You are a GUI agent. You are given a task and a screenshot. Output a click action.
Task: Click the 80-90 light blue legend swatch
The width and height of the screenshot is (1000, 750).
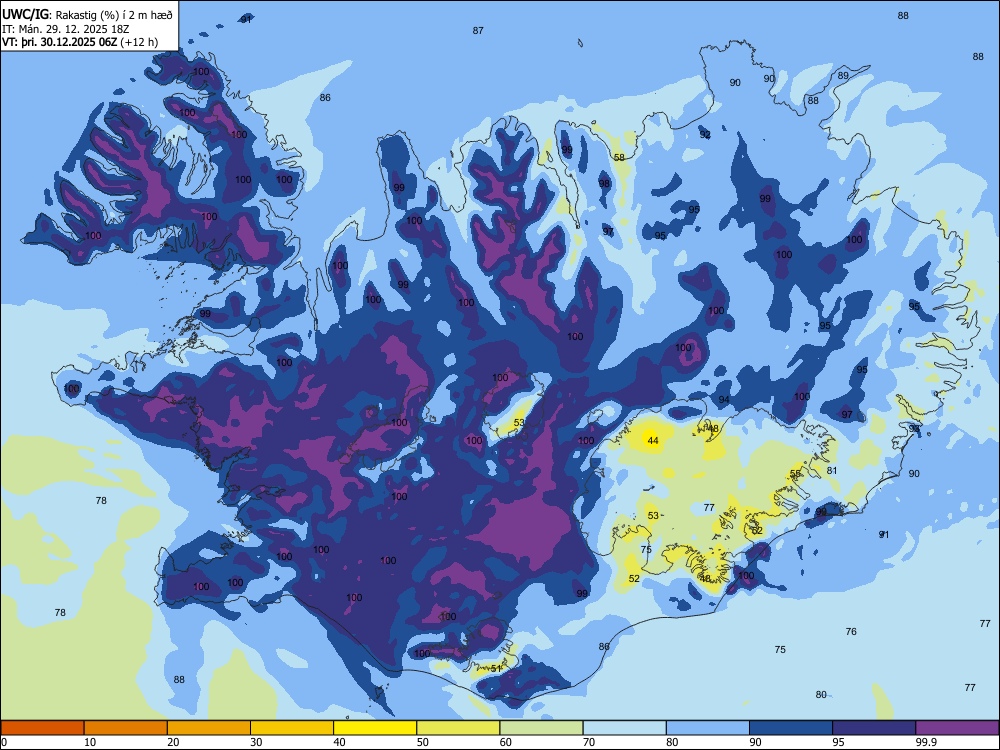click(x=708, y=728)
